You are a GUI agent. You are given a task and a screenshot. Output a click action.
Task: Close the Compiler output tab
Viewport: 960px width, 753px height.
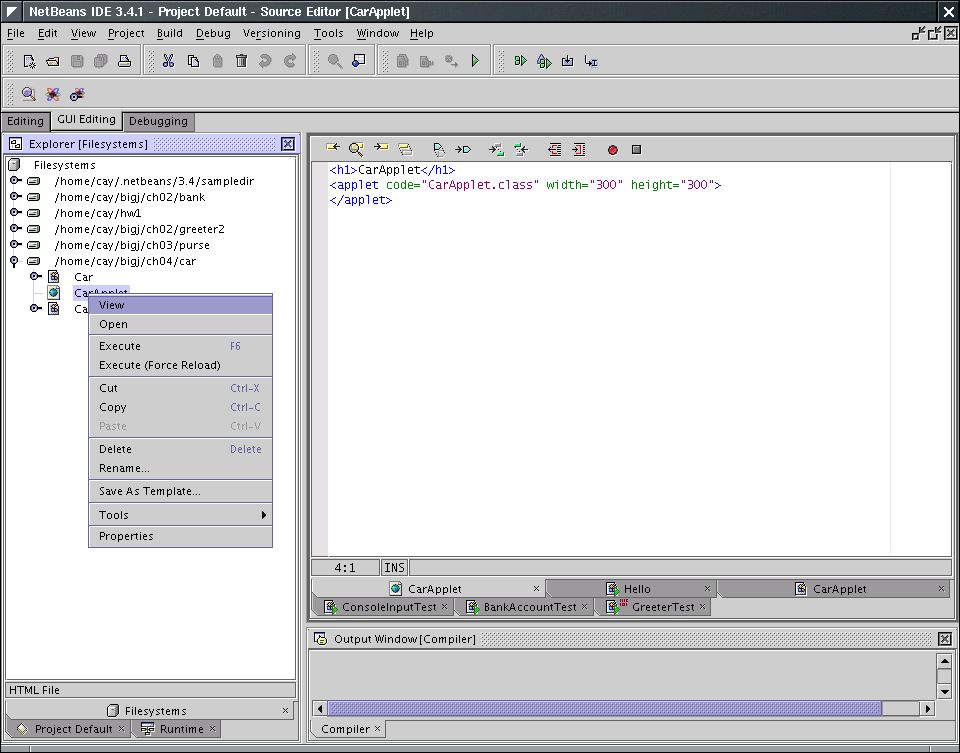pos(377,728)
